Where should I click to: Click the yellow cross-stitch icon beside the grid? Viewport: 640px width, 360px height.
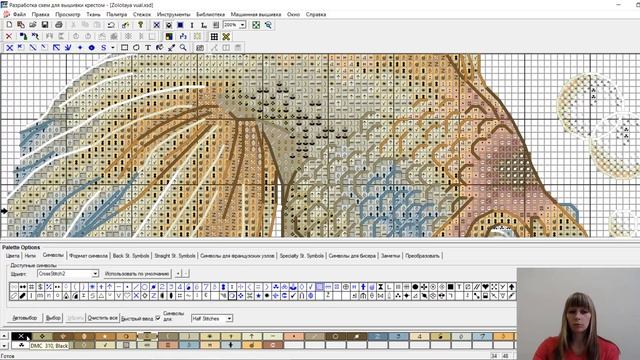tap(226, 37)
